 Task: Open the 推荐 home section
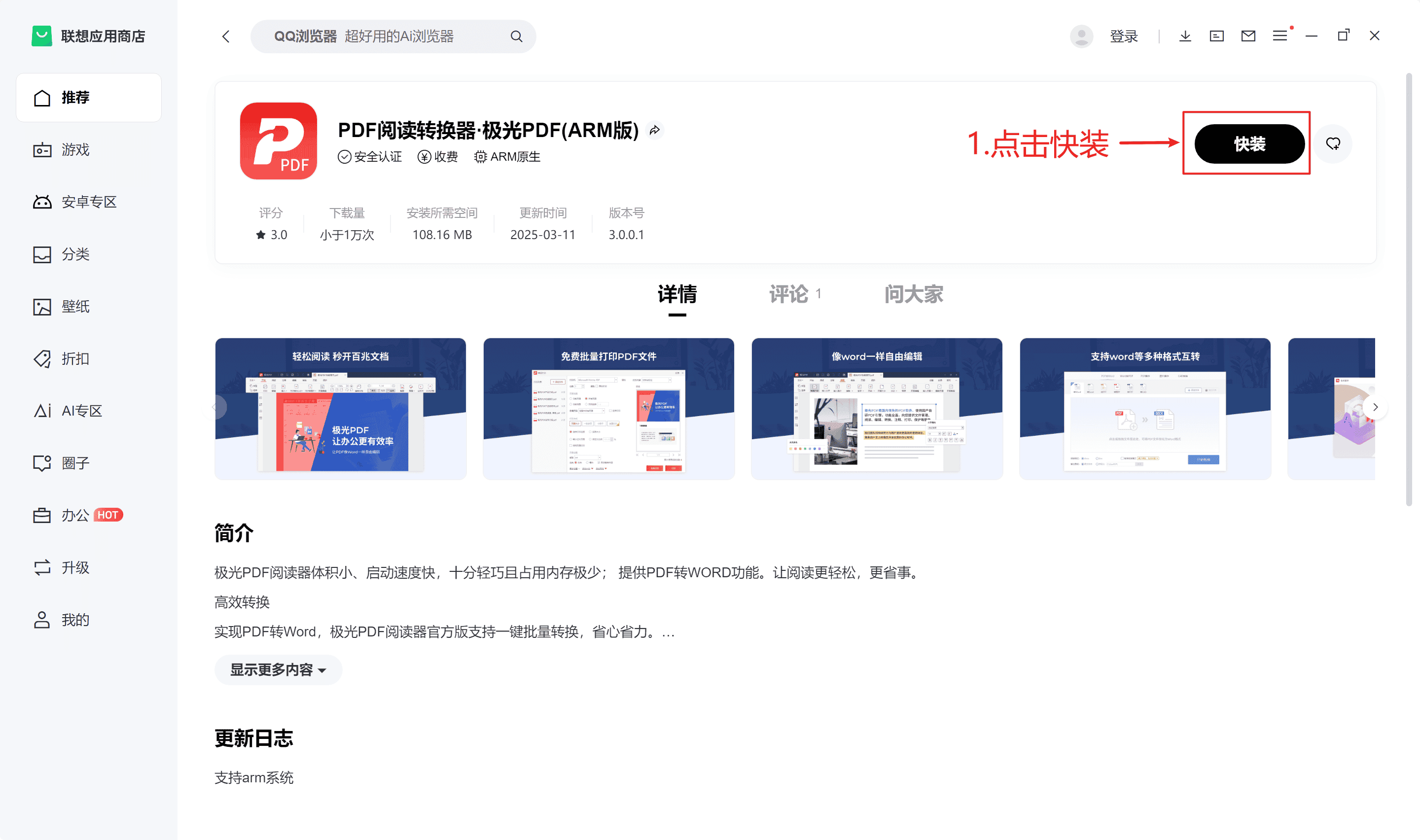pyautogui.click(x=89, y=97)
